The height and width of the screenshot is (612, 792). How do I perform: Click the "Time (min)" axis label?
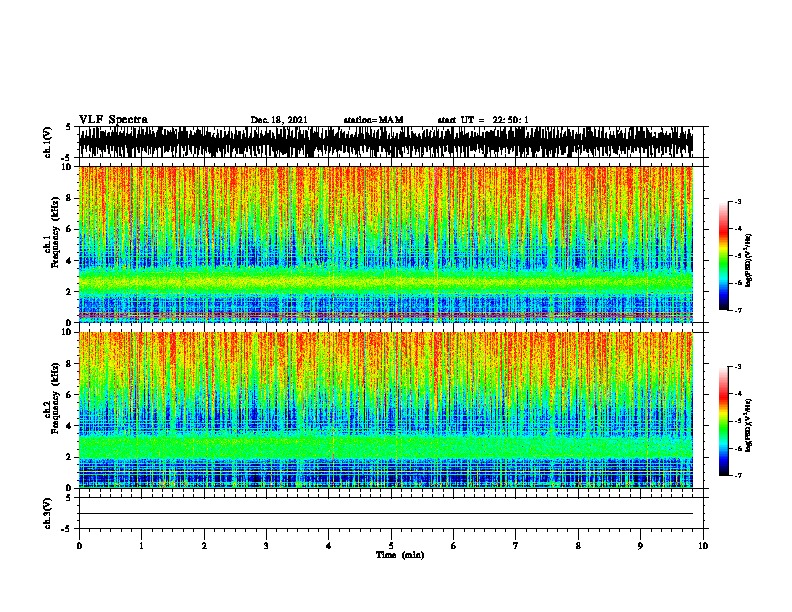pyautogui.click(x=400, y=555)
